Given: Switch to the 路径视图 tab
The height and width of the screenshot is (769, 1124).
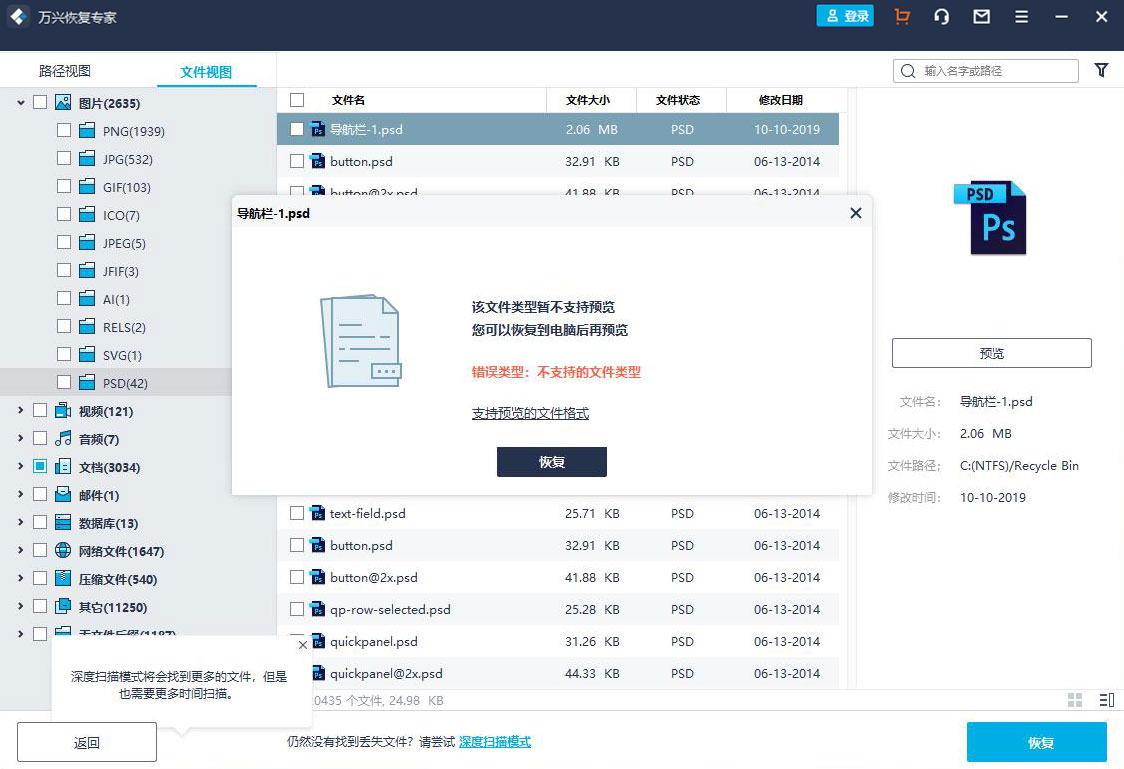Looking at the screenshot, I should point(65,71).
